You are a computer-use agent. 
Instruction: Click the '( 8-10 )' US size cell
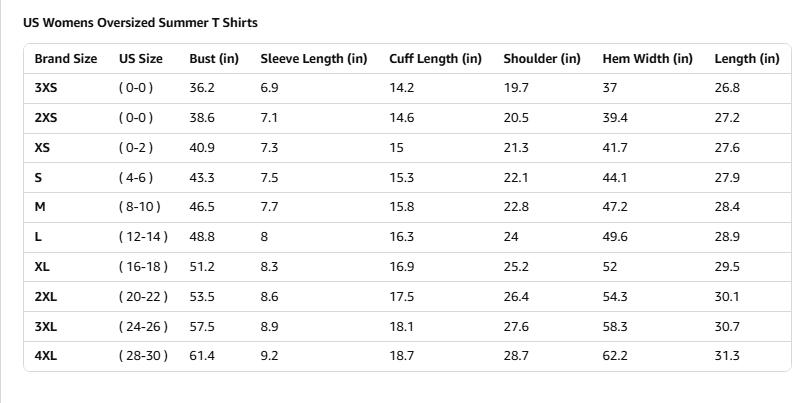coord(140,207)
